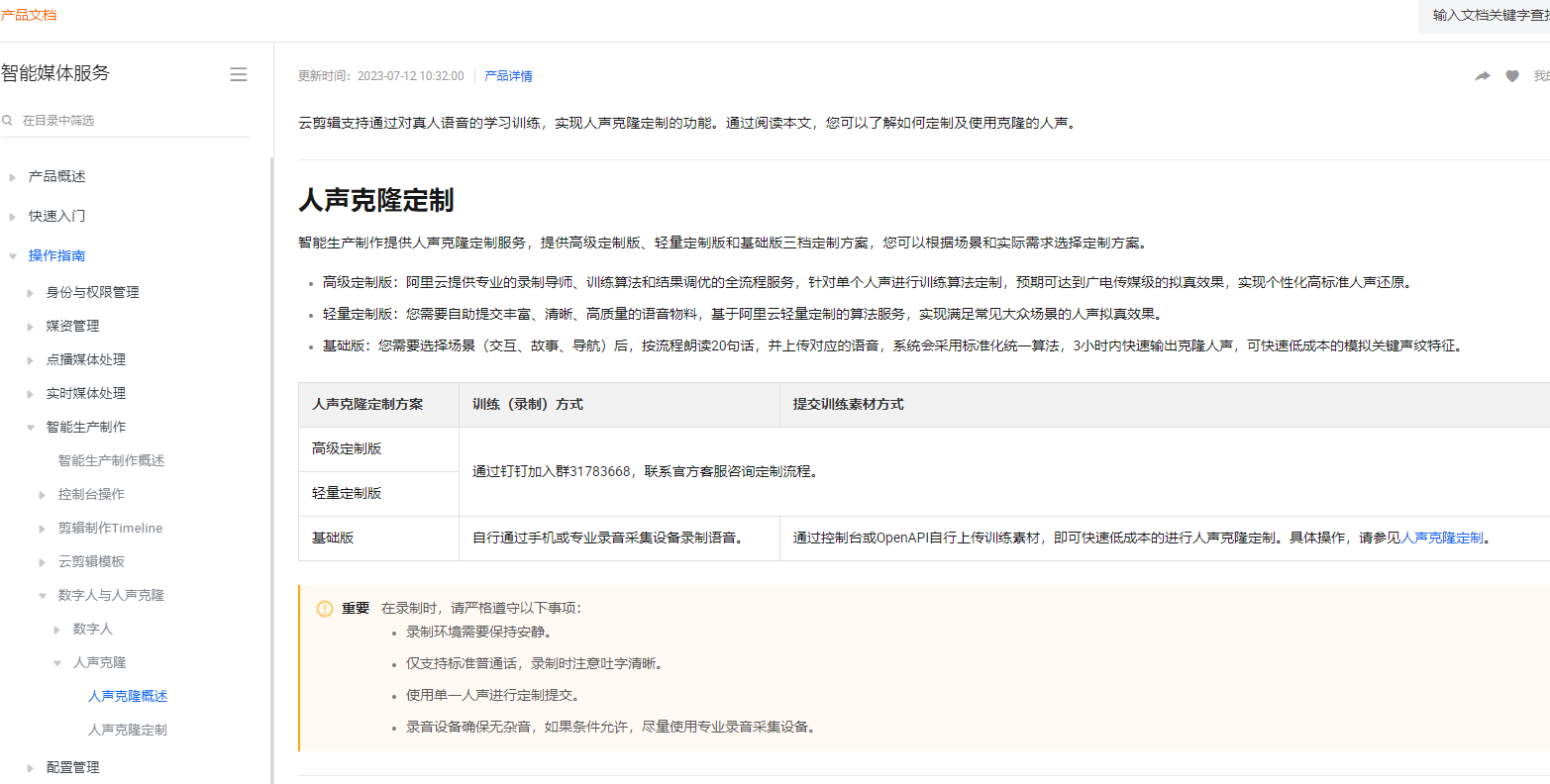Open 云剪辑模板 item
Image resolution: width=1550 pixels, height=784 pixels.
point(92,561)
